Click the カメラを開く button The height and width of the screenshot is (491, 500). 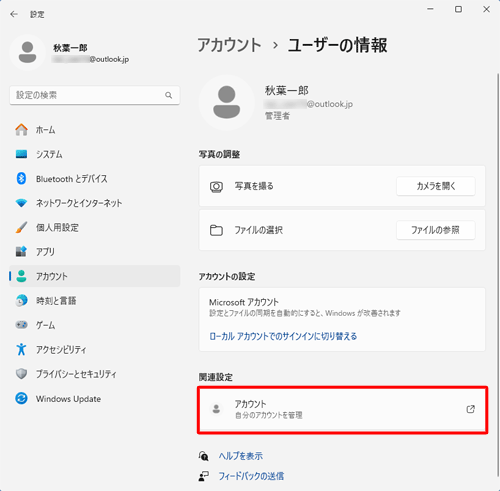pos(436,186)
